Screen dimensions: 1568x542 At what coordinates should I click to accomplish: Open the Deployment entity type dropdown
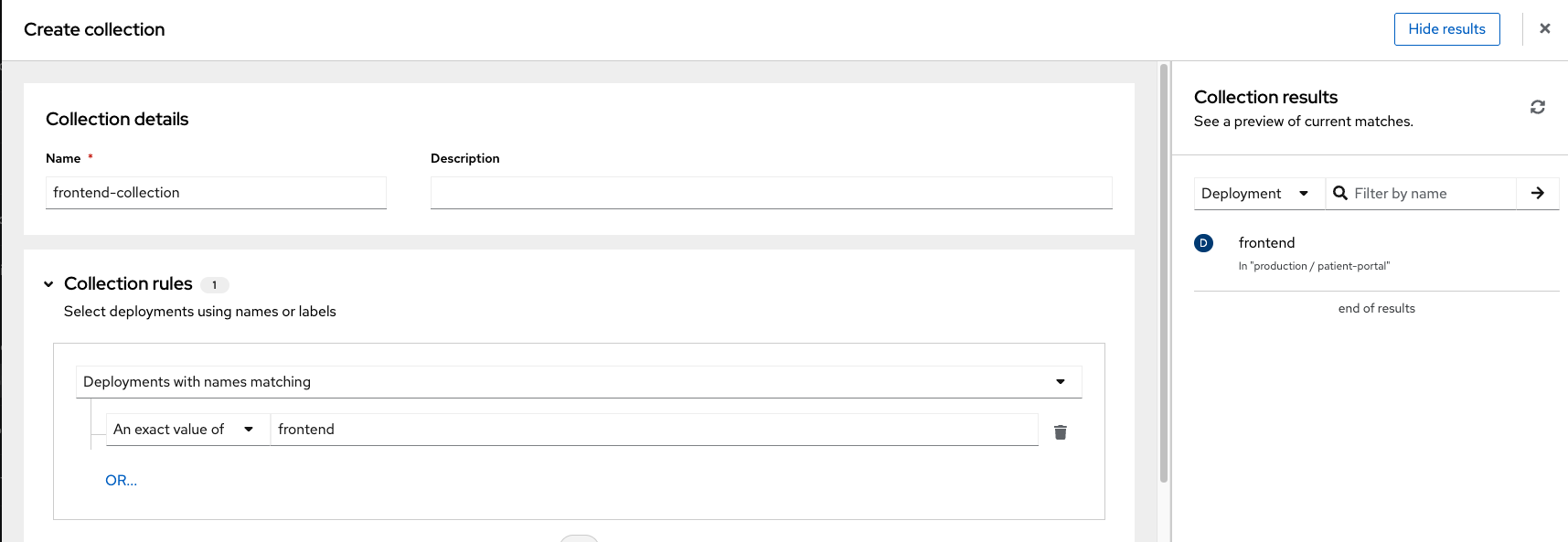pyautogui.click(x=1259, y=193)
